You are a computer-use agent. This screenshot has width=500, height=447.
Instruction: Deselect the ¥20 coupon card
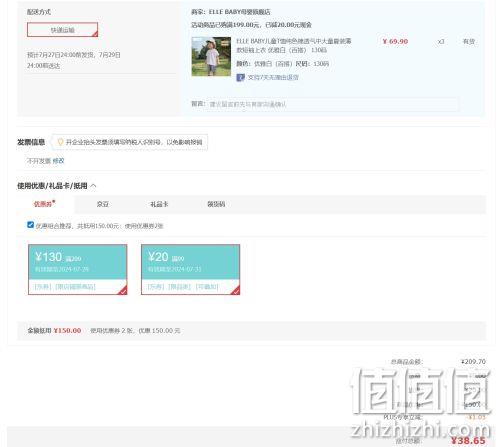(190, 269)
